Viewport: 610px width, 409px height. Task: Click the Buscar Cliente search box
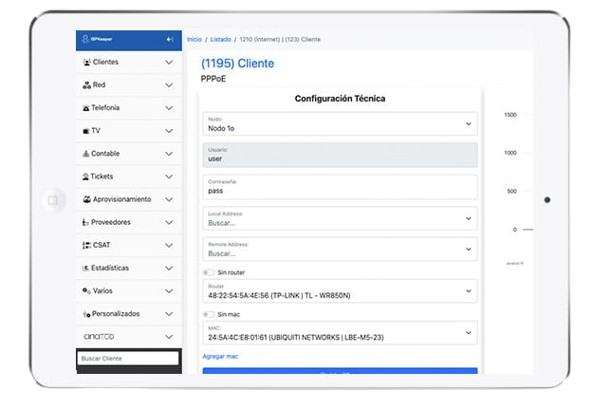coord(128,358)
